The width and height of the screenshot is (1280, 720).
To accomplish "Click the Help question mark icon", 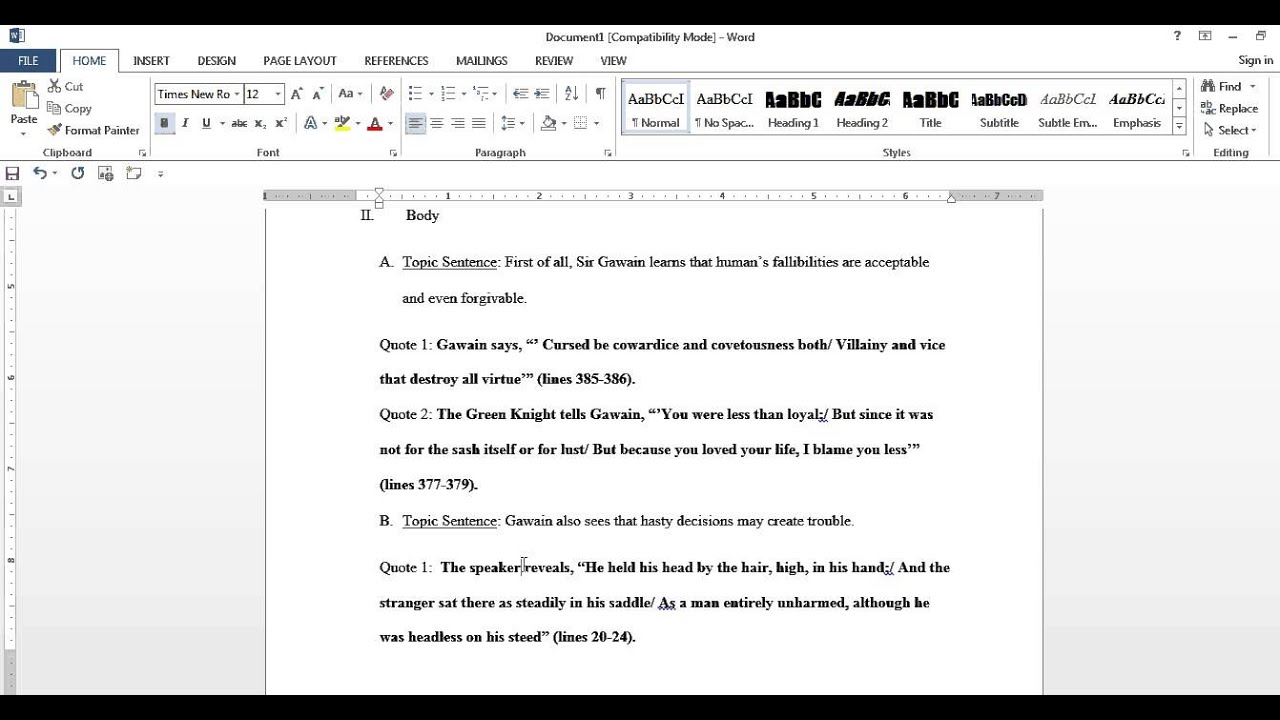I will [x=1177, y=36].
